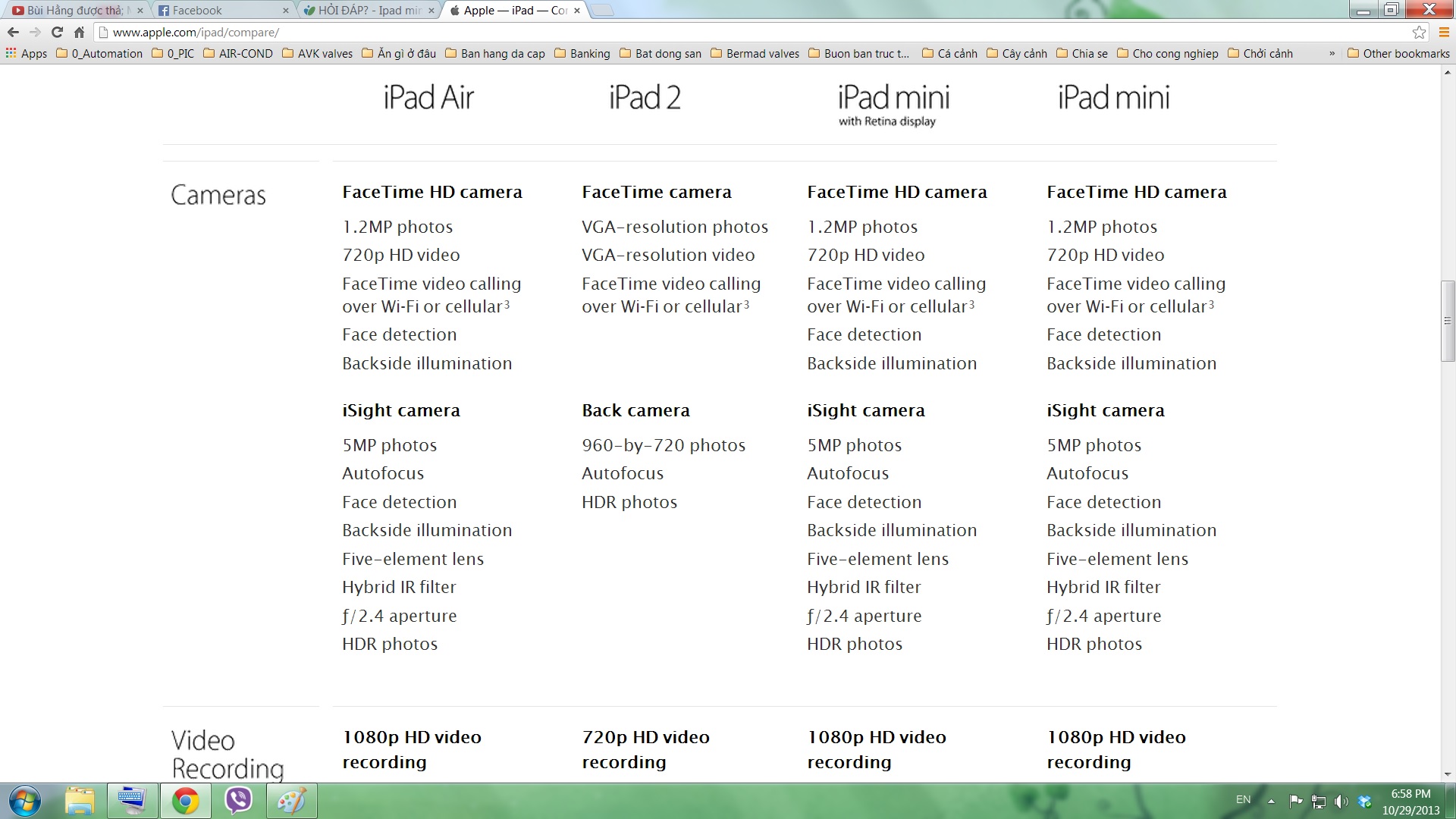The height and width of the screenshot is (819, 1456).
Task: Click 'VGA-resolution photos' text
Action: pos(675,227)
